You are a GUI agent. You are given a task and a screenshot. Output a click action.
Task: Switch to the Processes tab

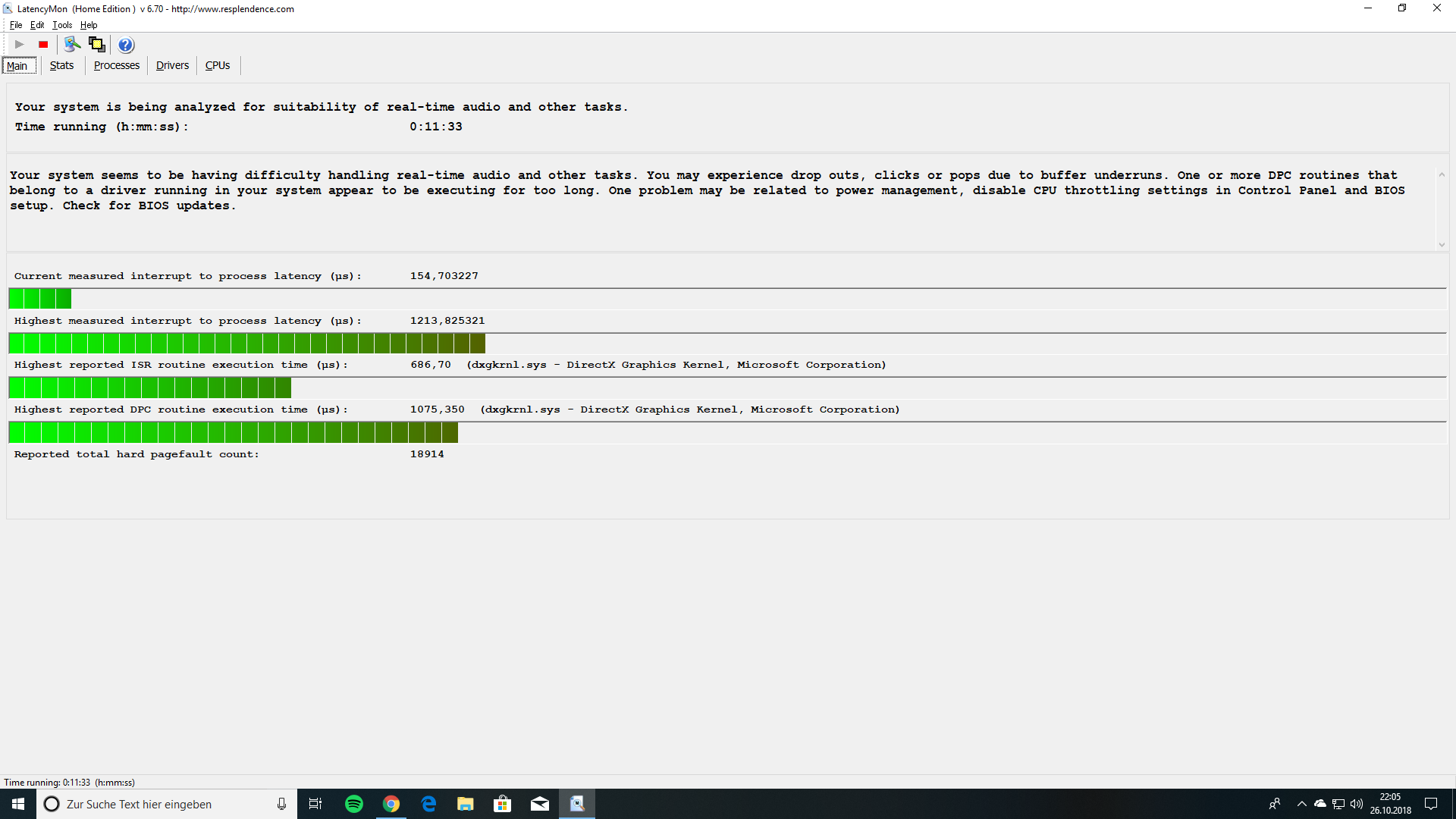[116, 65]
